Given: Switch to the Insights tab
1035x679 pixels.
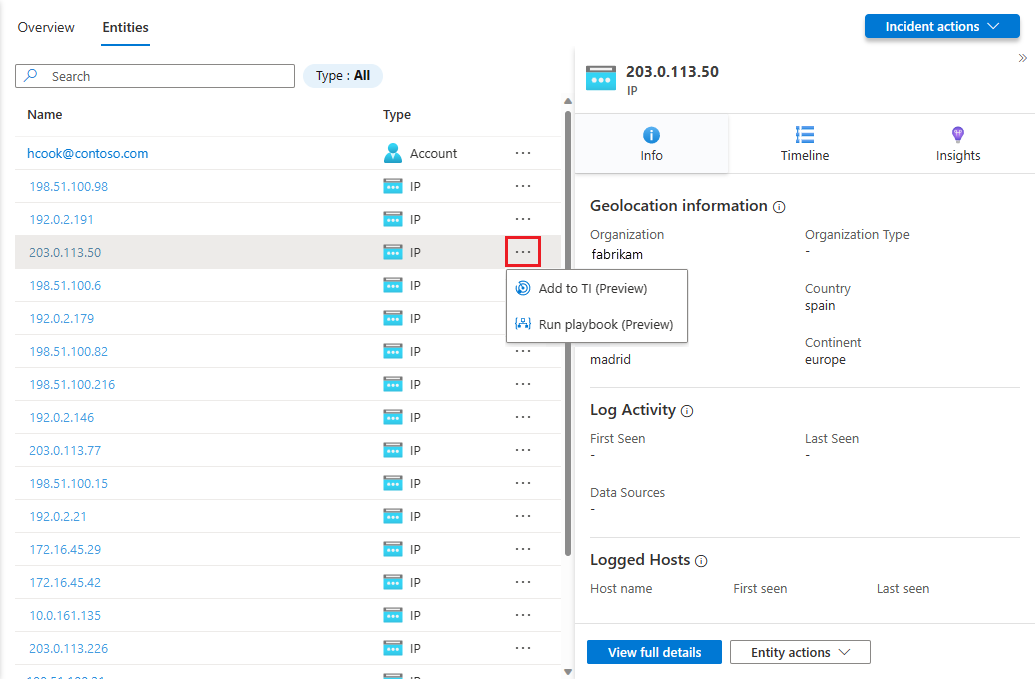Looking at the screenshot, I should pos(957,144).
